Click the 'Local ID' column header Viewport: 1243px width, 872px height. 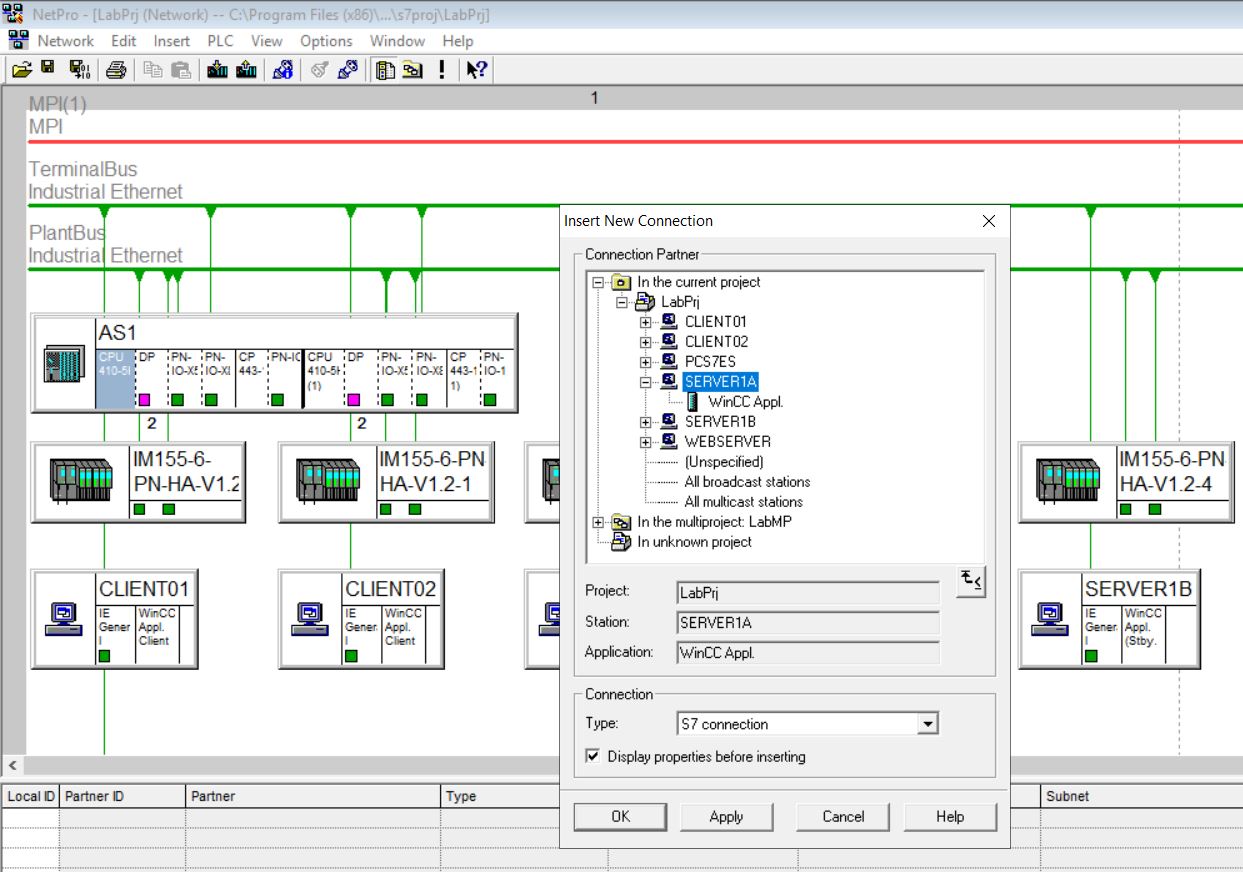click(x=30, y=797)
